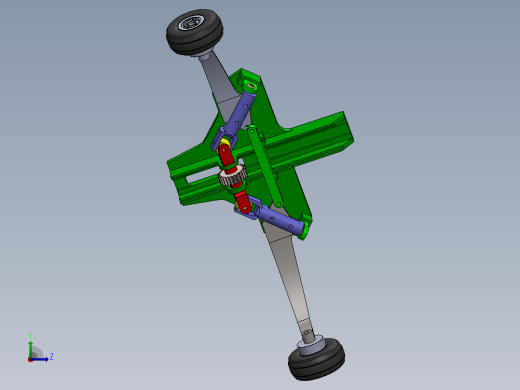This screenshot has width=520, height=390.
Task: Select the green bracket holding the lower shock end
Action: tap(305, 227)
